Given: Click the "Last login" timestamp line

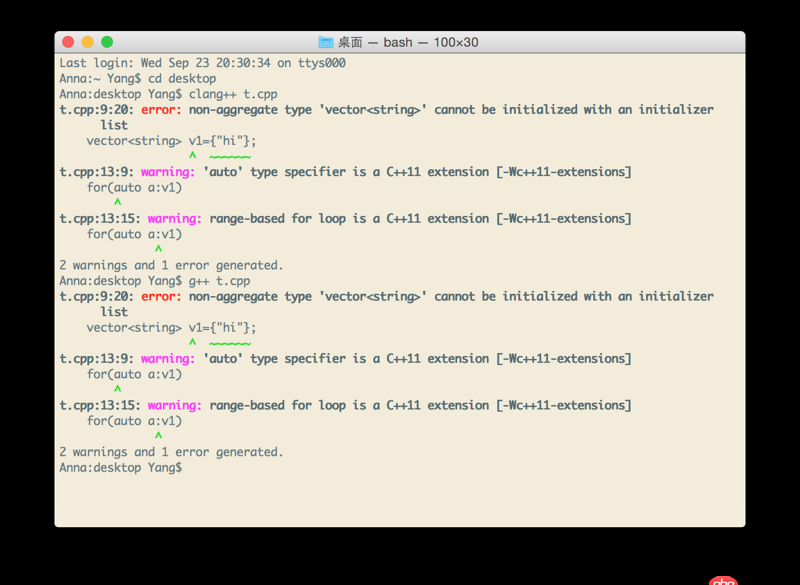Looking at the screenshot, I should (200, 62).
